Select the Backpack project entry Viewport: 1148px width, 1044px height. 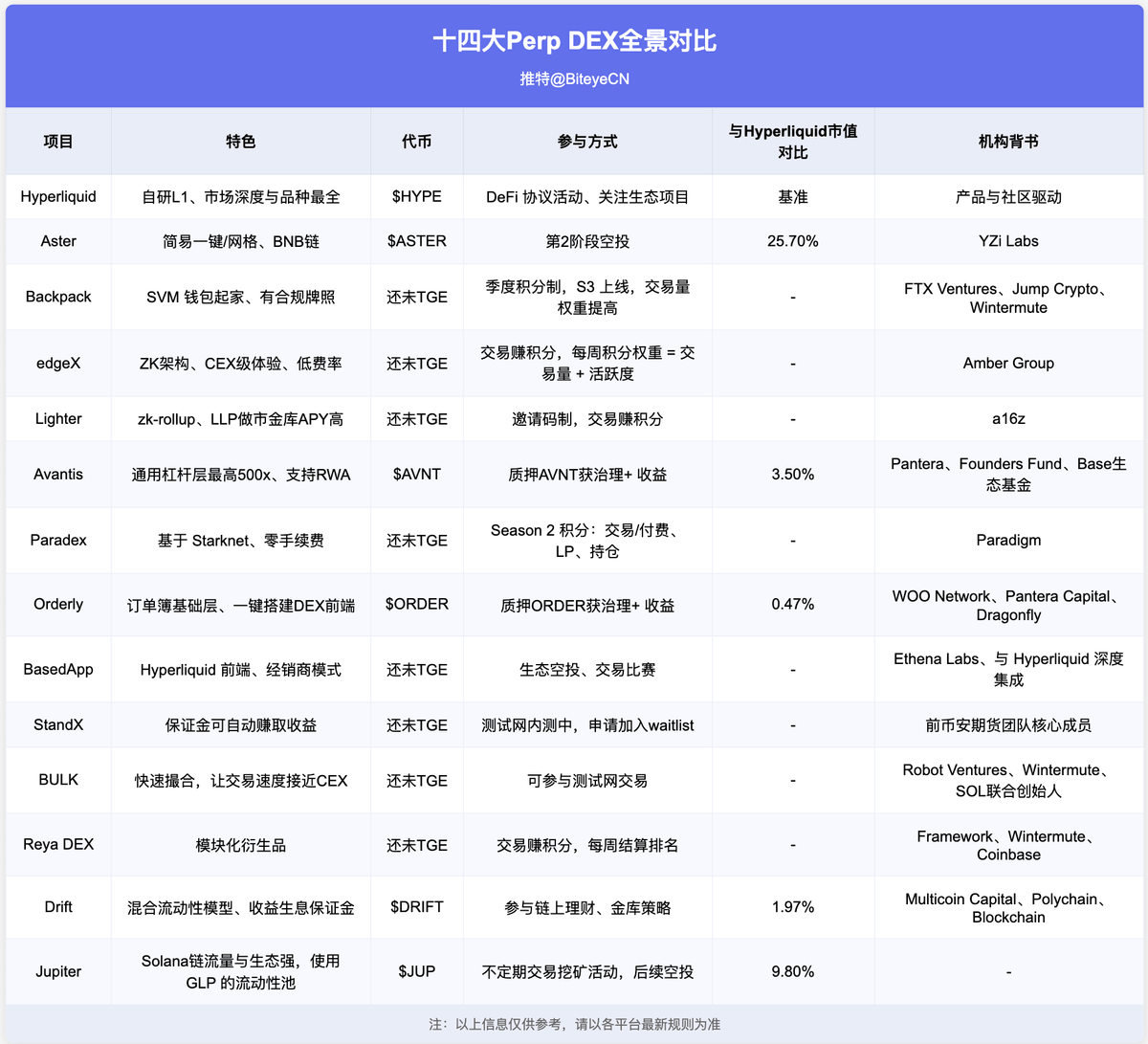click(58, 297)
